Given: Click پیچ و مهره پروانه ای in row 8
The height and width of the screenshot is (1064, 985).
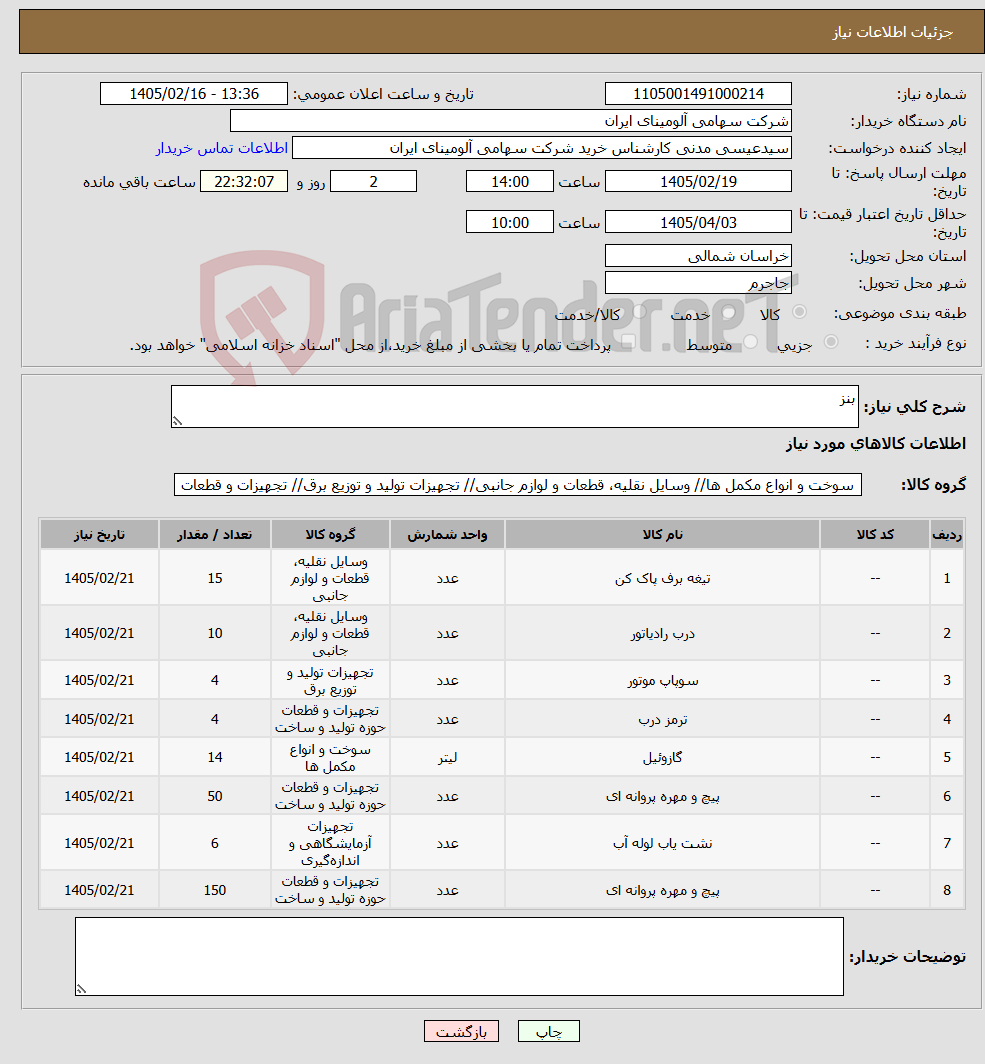Looking at the screenshot, I should point(662,890).
